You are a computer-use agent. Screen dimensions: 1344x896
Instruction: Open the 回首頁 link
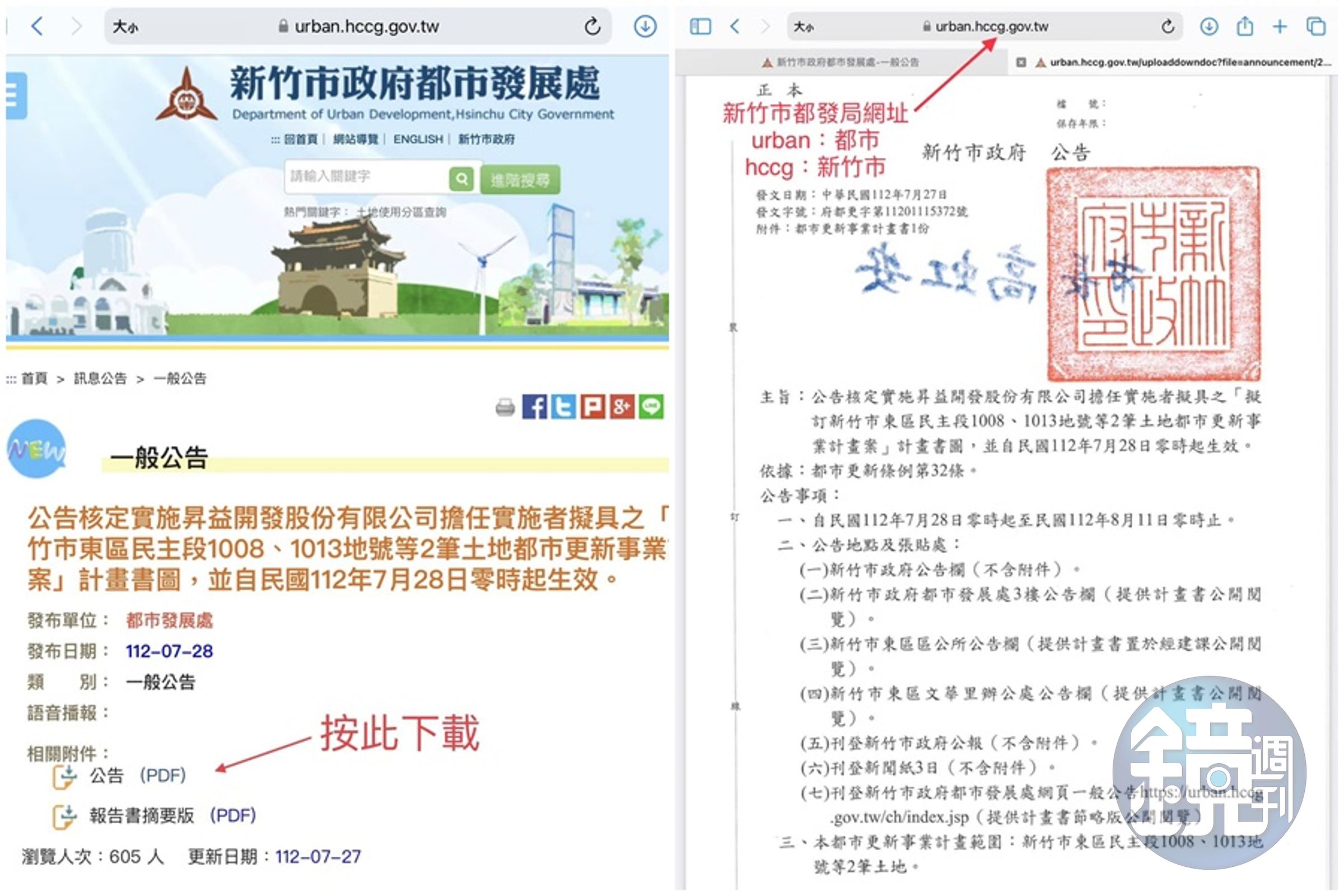(301, 139)
